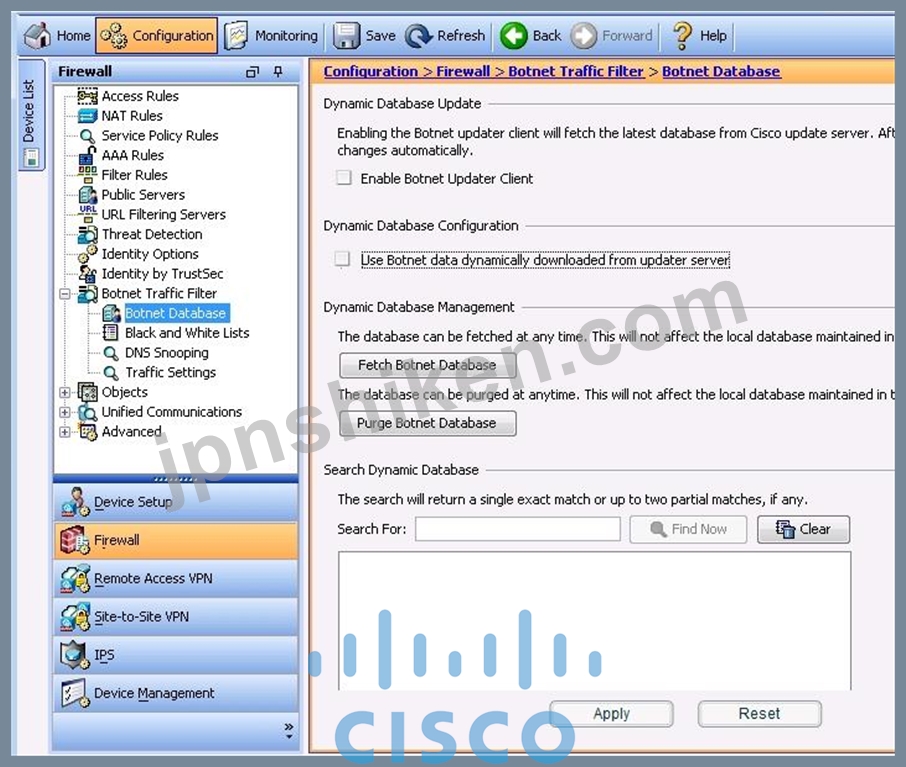Select NAT Rules in the tree
The image size is (906, 767).
point(132,116)
